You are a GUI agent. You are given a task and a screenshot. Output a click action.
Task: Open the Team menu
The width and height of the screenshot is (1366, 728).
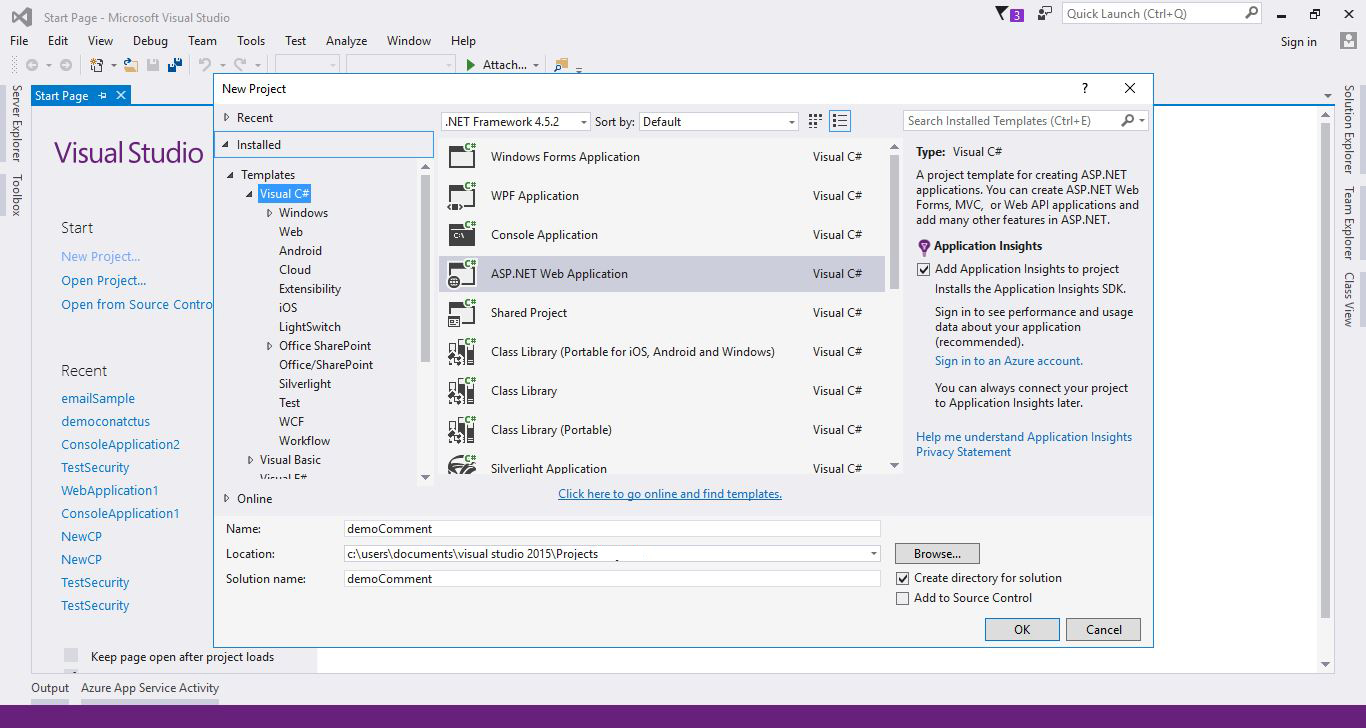coord(202,40)
